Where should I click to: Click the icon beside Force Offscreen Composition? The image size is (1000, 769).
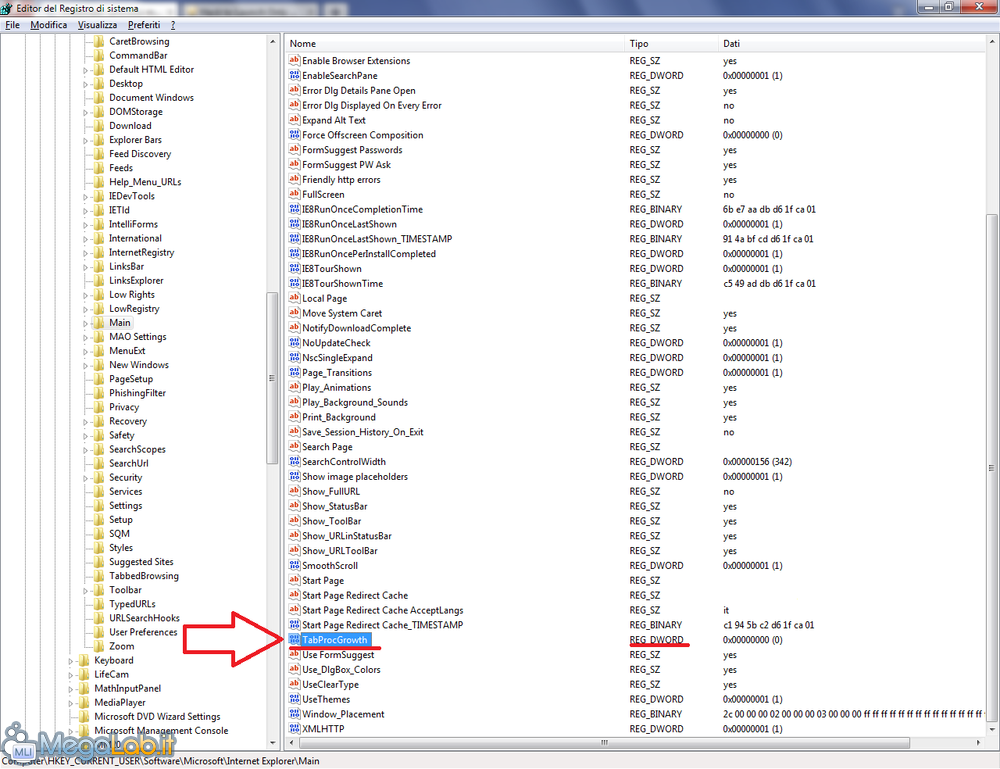[x=294, y=135]
